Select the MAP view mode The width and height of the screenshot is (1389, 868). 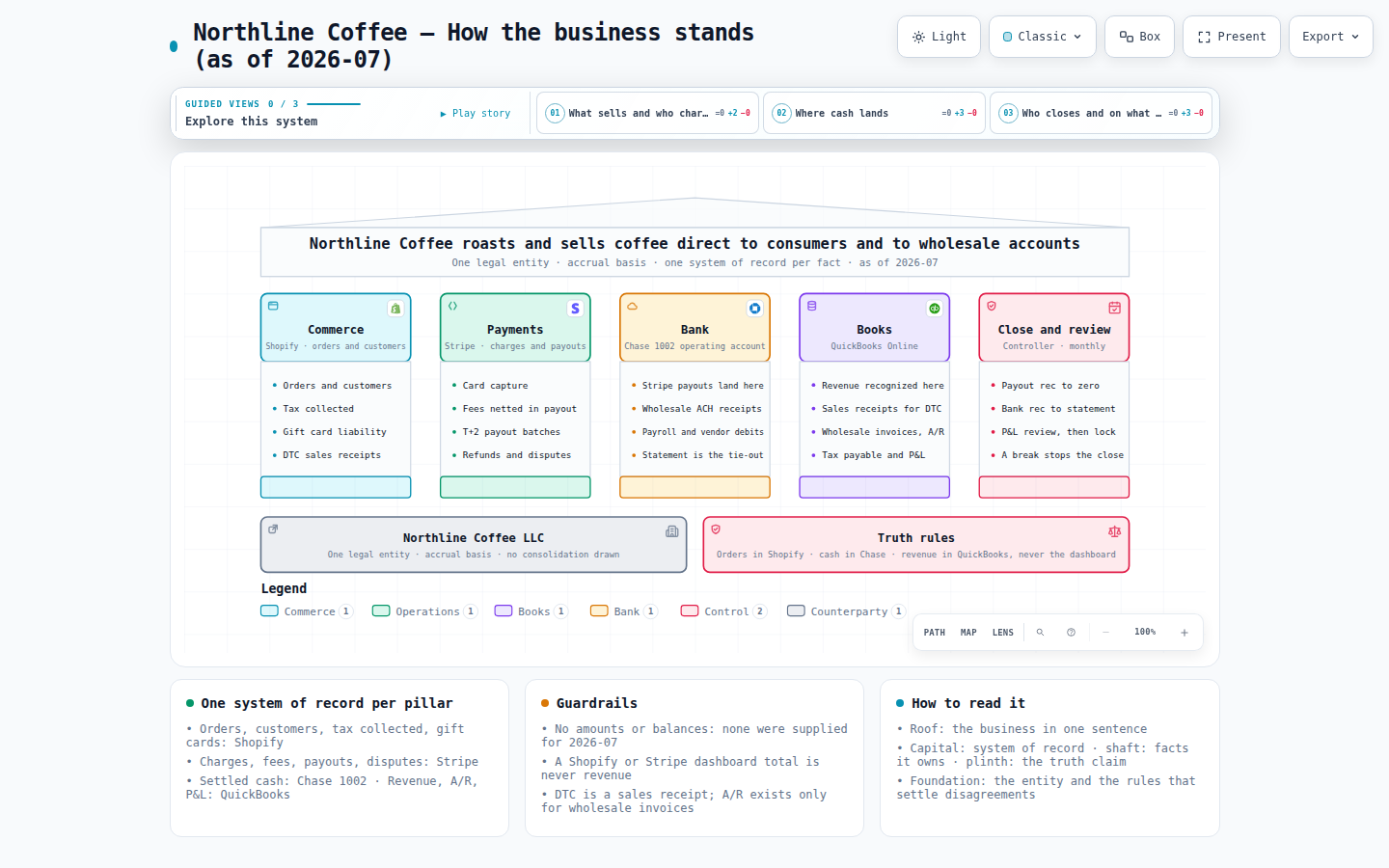tap(968, 633)
